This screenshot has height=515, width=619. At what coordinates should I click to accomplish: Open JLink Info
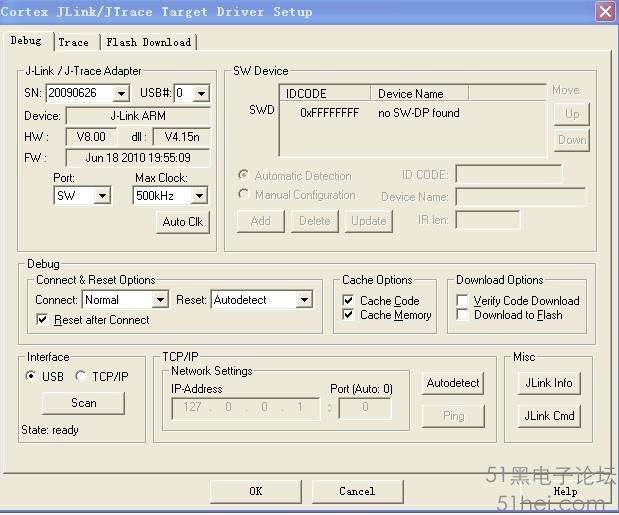pyautogui.click(x=549, y=383)
